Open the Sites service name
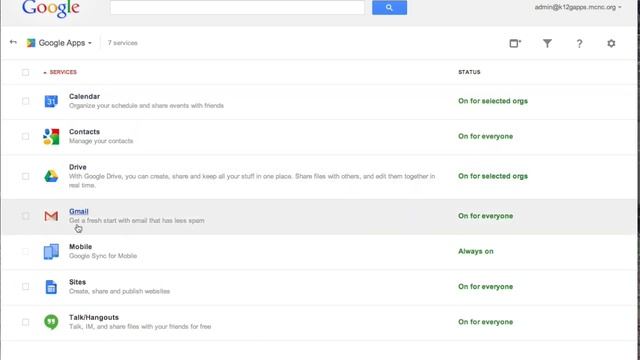The width and height of the screenshot is (640, 360). tap(77, 282)
